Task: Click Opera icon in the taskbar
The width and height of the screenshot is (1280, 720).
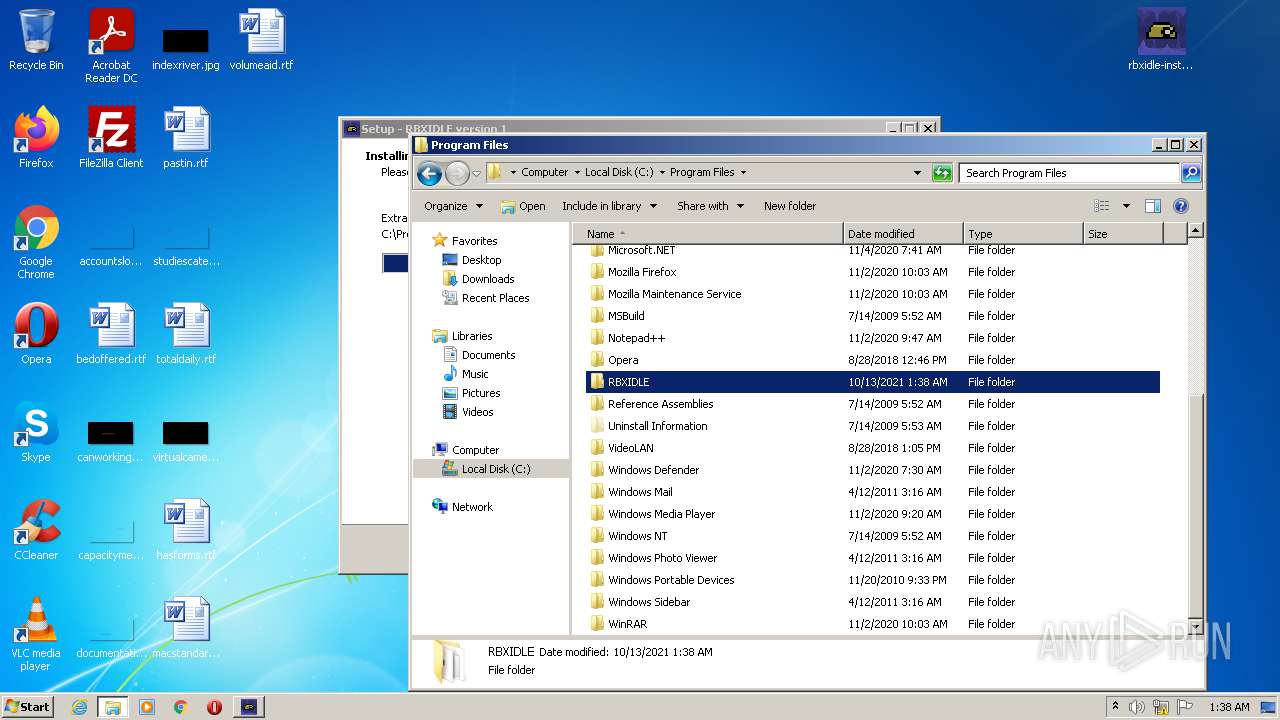Action: [214, 707]
